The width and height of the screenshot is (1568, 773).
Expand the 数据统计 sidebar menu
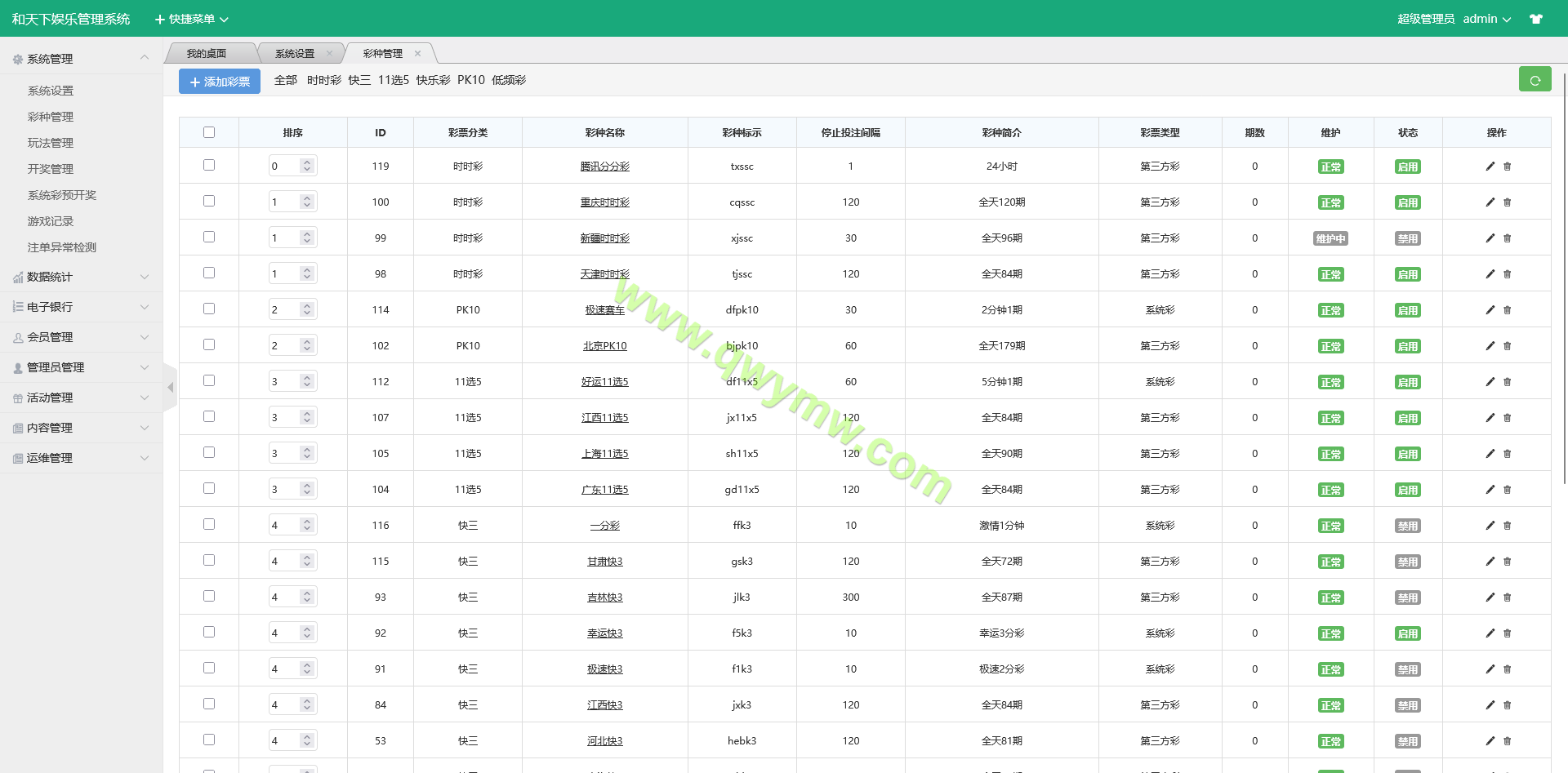(81, 278)
